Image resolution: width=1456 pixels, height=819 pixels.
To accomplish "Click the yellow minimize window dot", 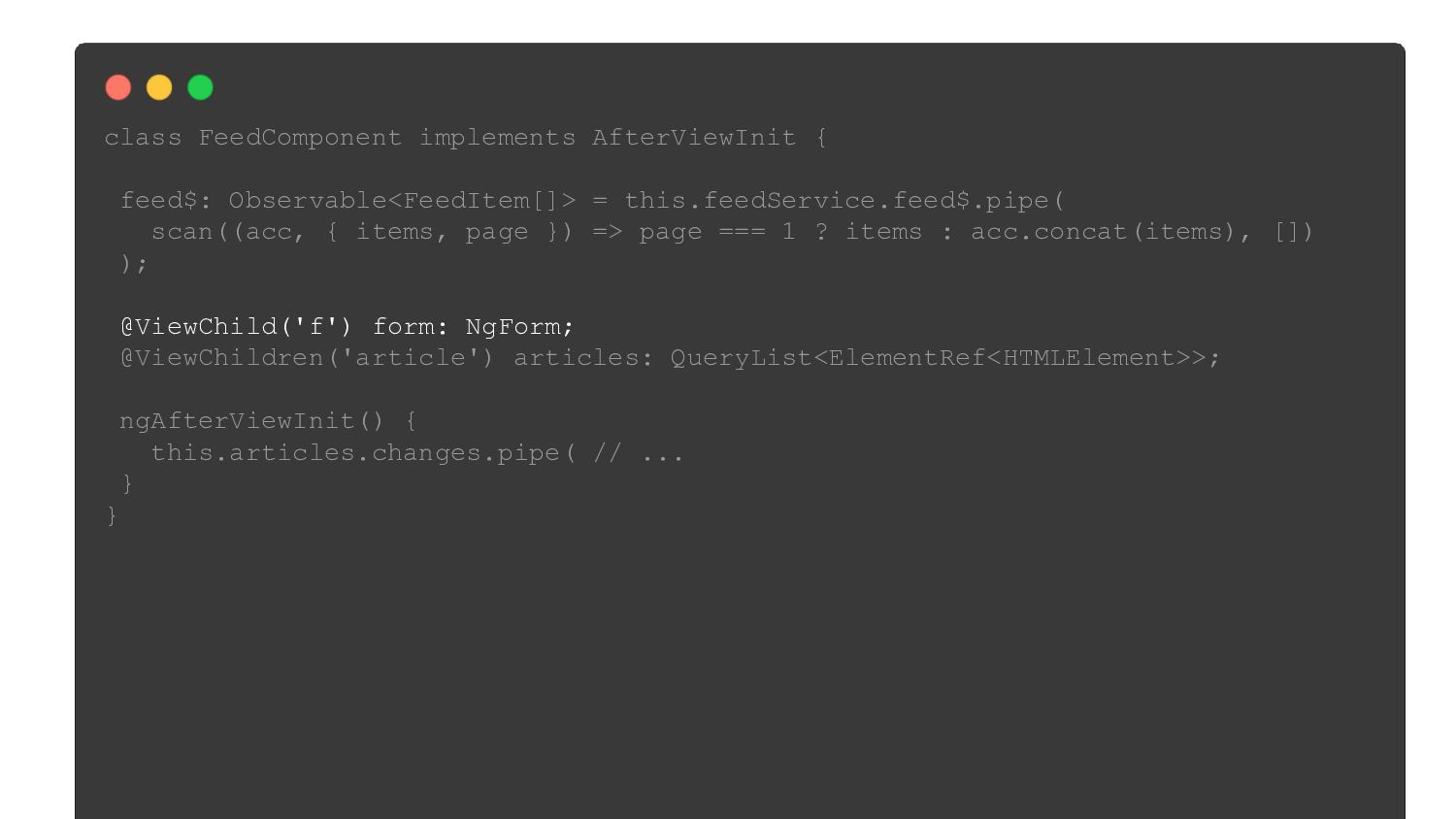I will [x=159, y=87].
